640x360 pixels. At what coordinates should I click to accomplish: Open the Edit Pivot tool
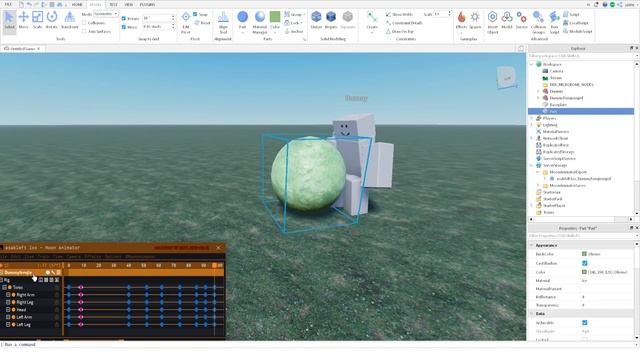[186, 22]
